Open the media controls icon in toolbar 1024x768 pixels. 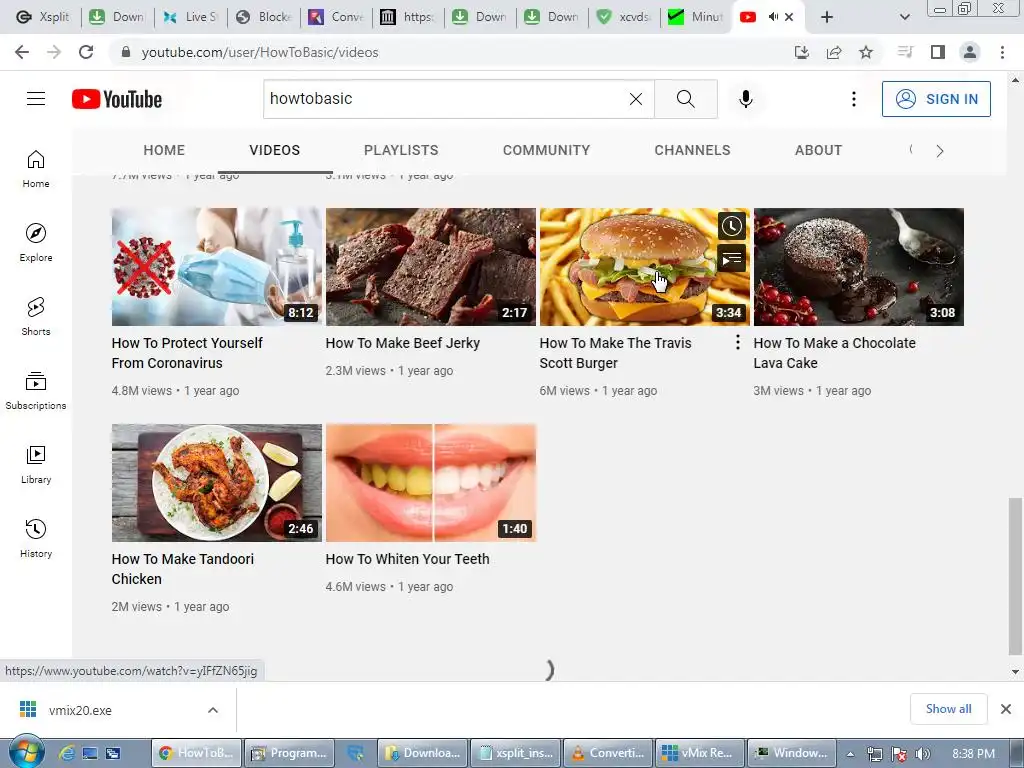click(x=905, y=52)
